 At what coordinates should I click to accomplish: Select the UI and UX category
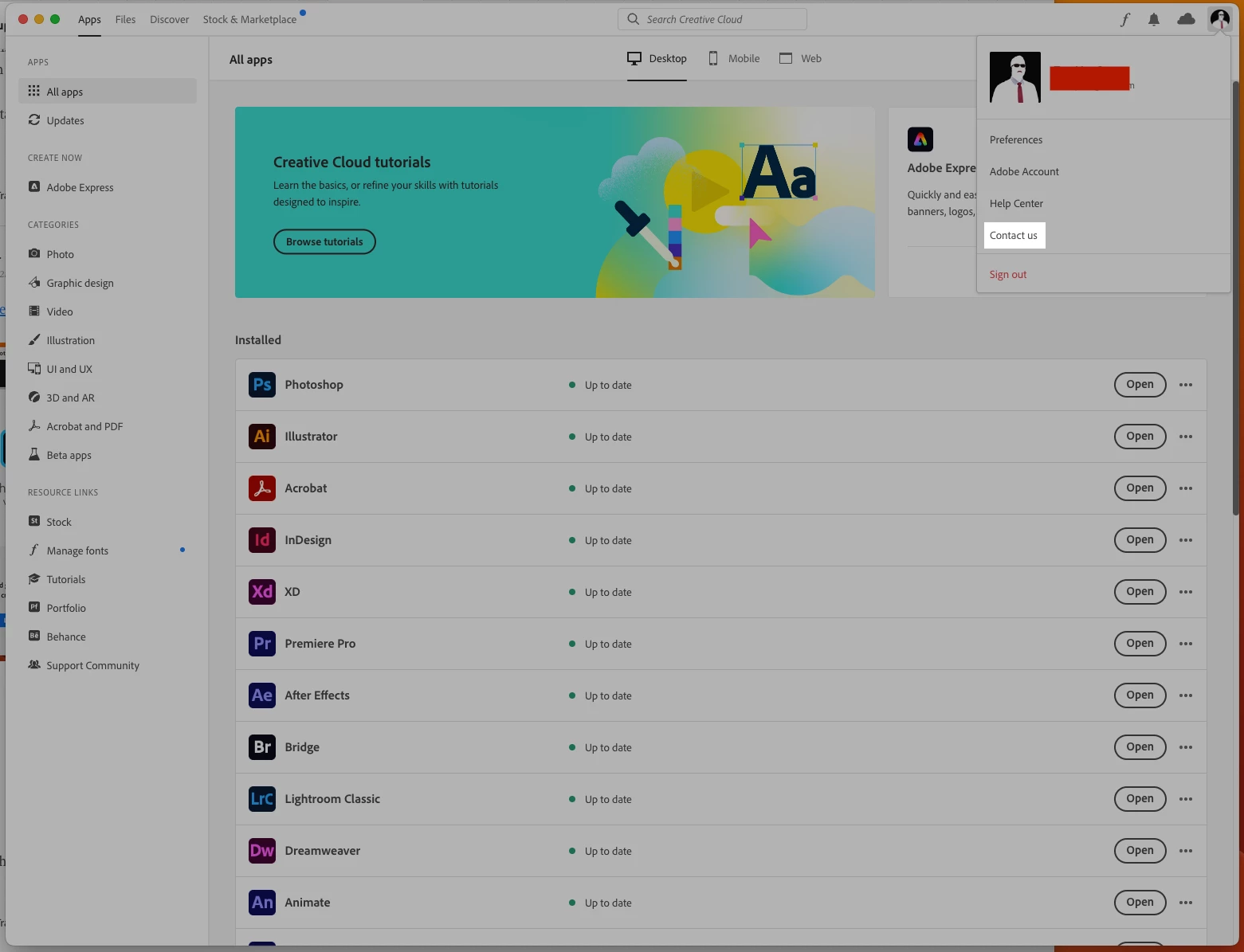coord(108,369)
